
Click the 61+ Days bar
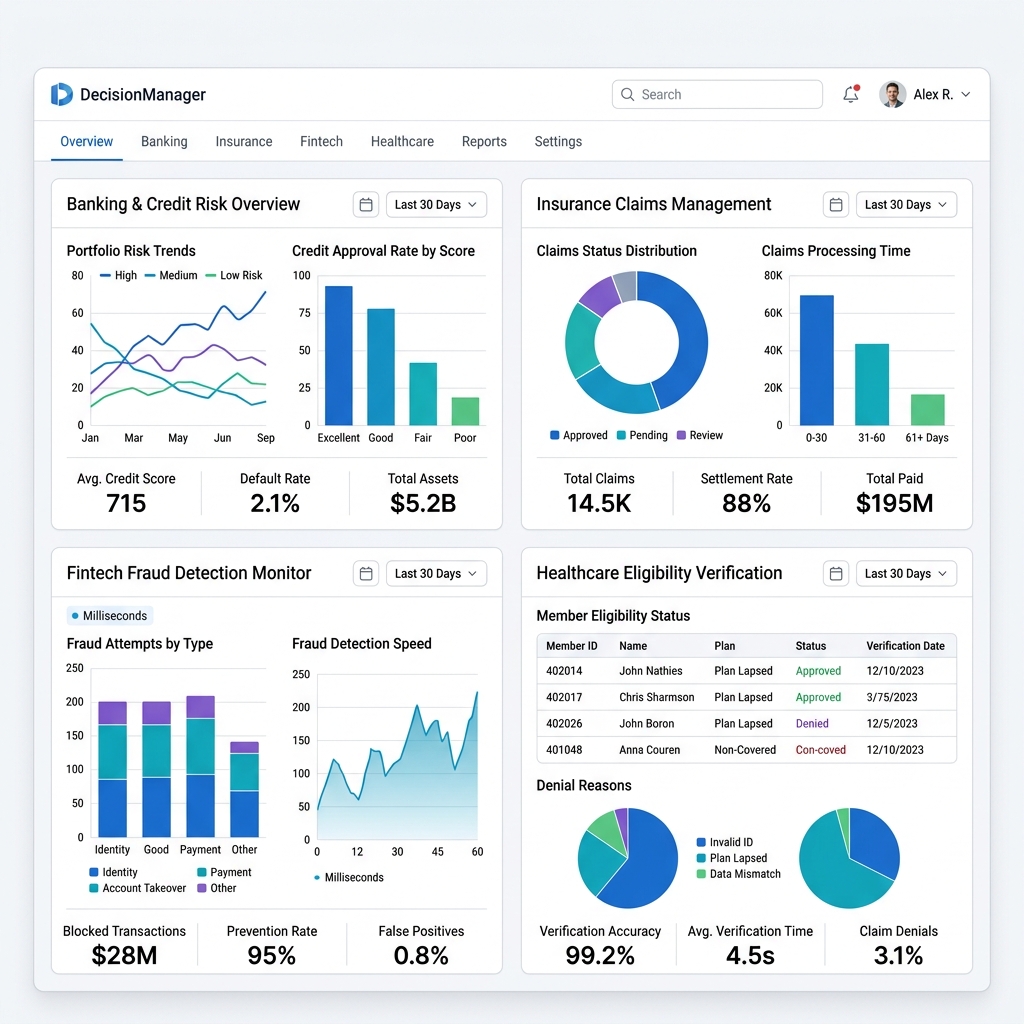(927, 410)
